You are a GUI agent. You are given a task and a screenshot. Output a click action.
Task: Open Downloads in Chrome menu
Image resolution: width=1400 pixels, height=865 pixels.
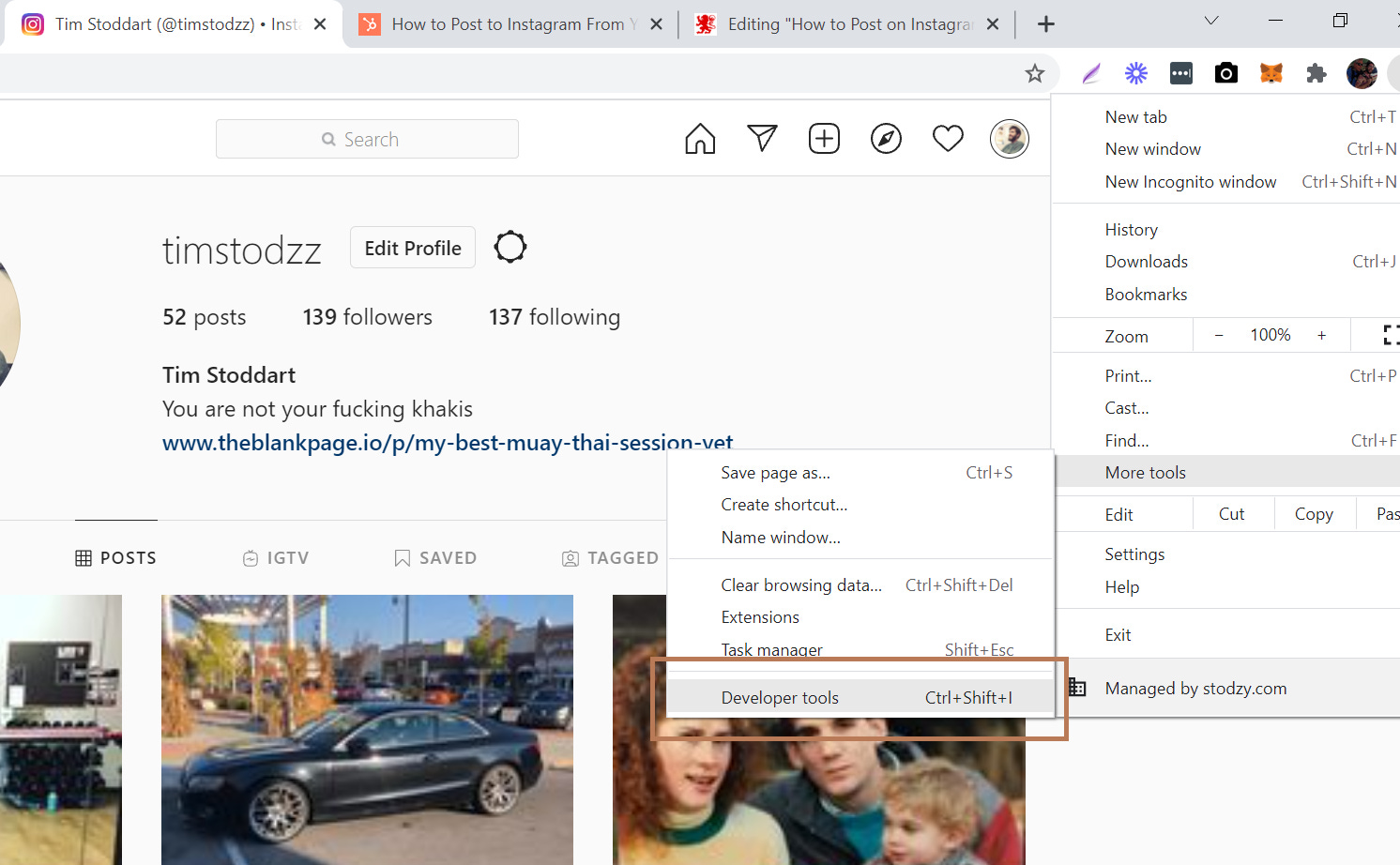(x=1226, y=262)
